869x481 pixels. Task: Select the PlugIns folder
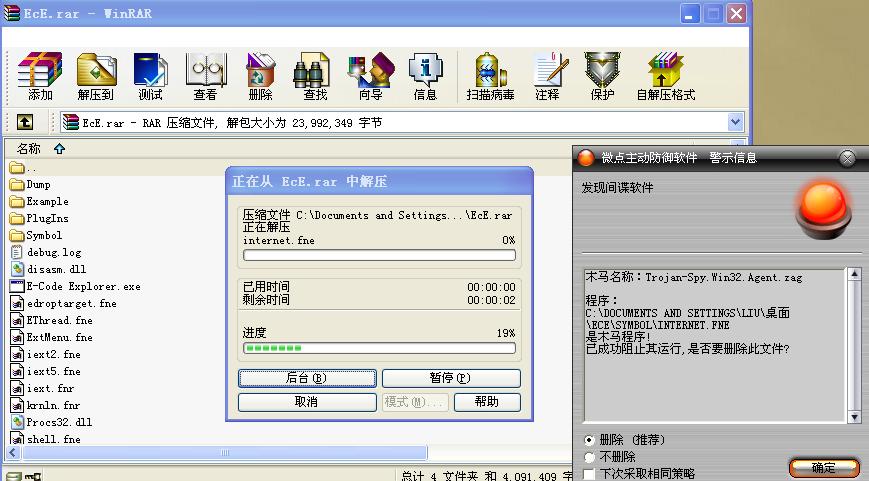click(39, 218)
